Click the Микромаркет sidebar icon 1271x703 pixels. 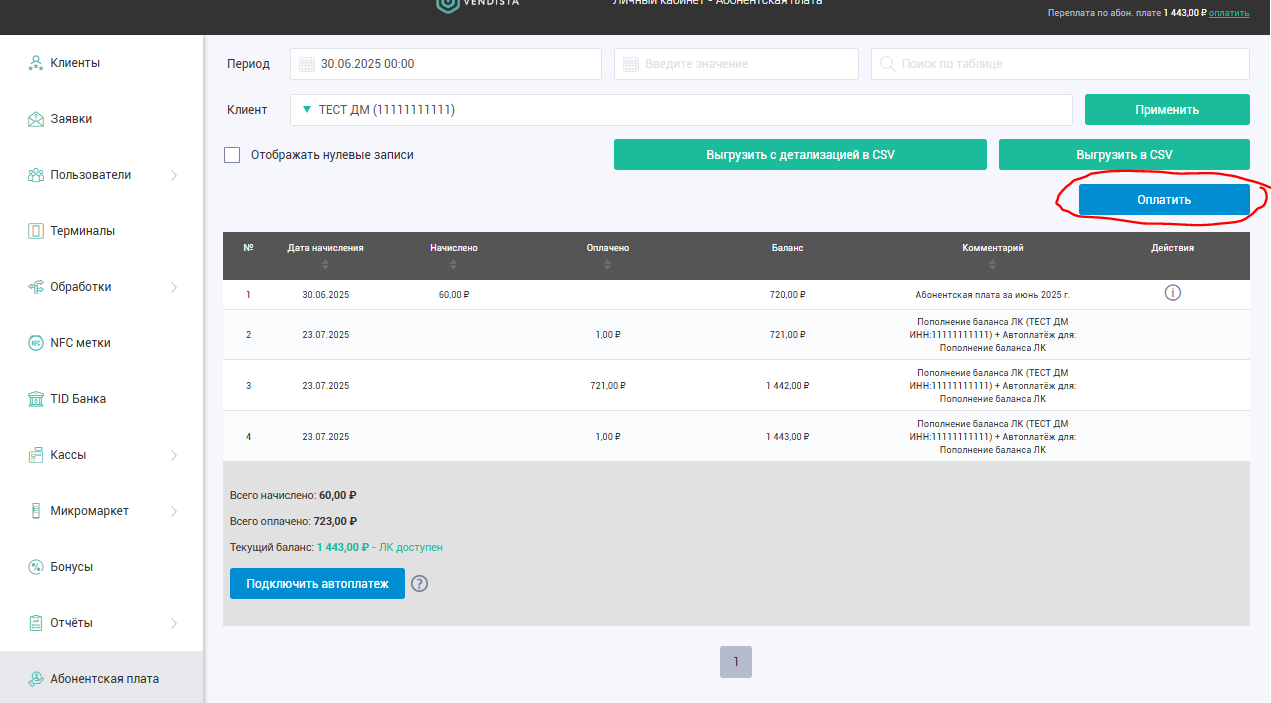tap(35, 511)
